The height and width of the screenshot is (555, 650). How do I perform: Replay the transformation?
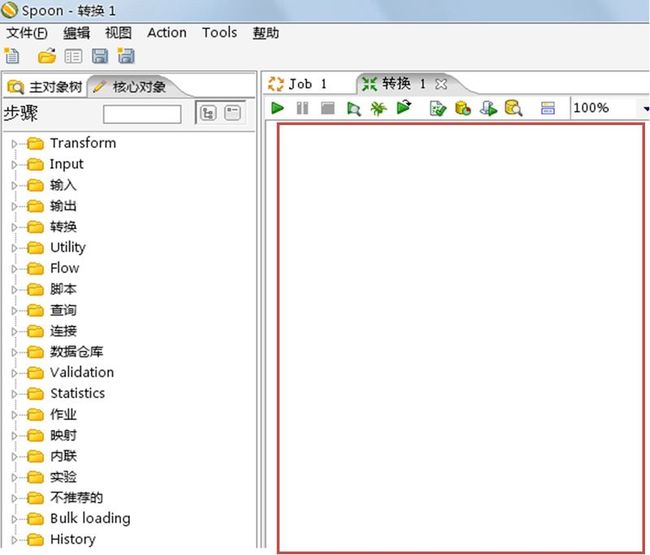404,107
